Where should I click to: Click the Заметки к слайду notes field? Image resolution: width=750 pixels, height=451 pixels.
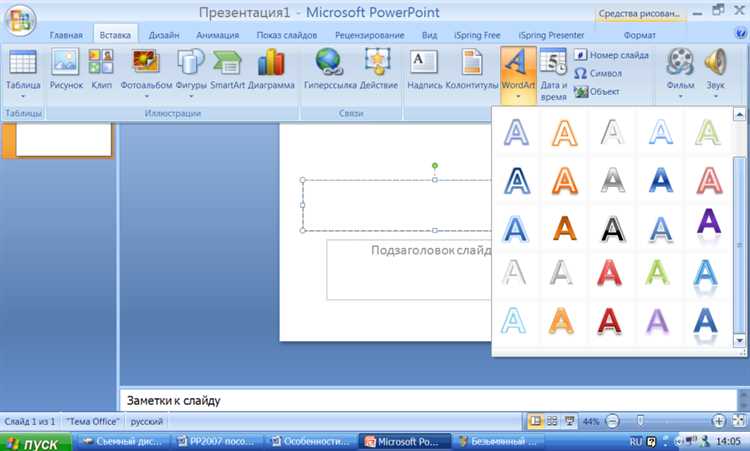point(429,401)
